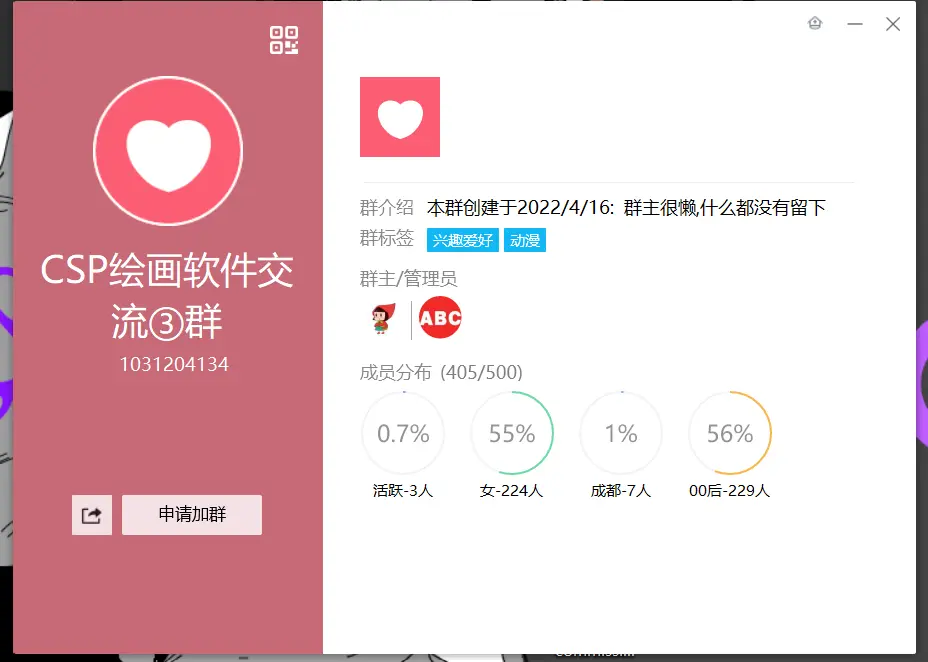The height and width of the screenshot is (662, 928).
Task: Open the large round heart group avatar
Action: pyautogui.click(x=168, y=151)
